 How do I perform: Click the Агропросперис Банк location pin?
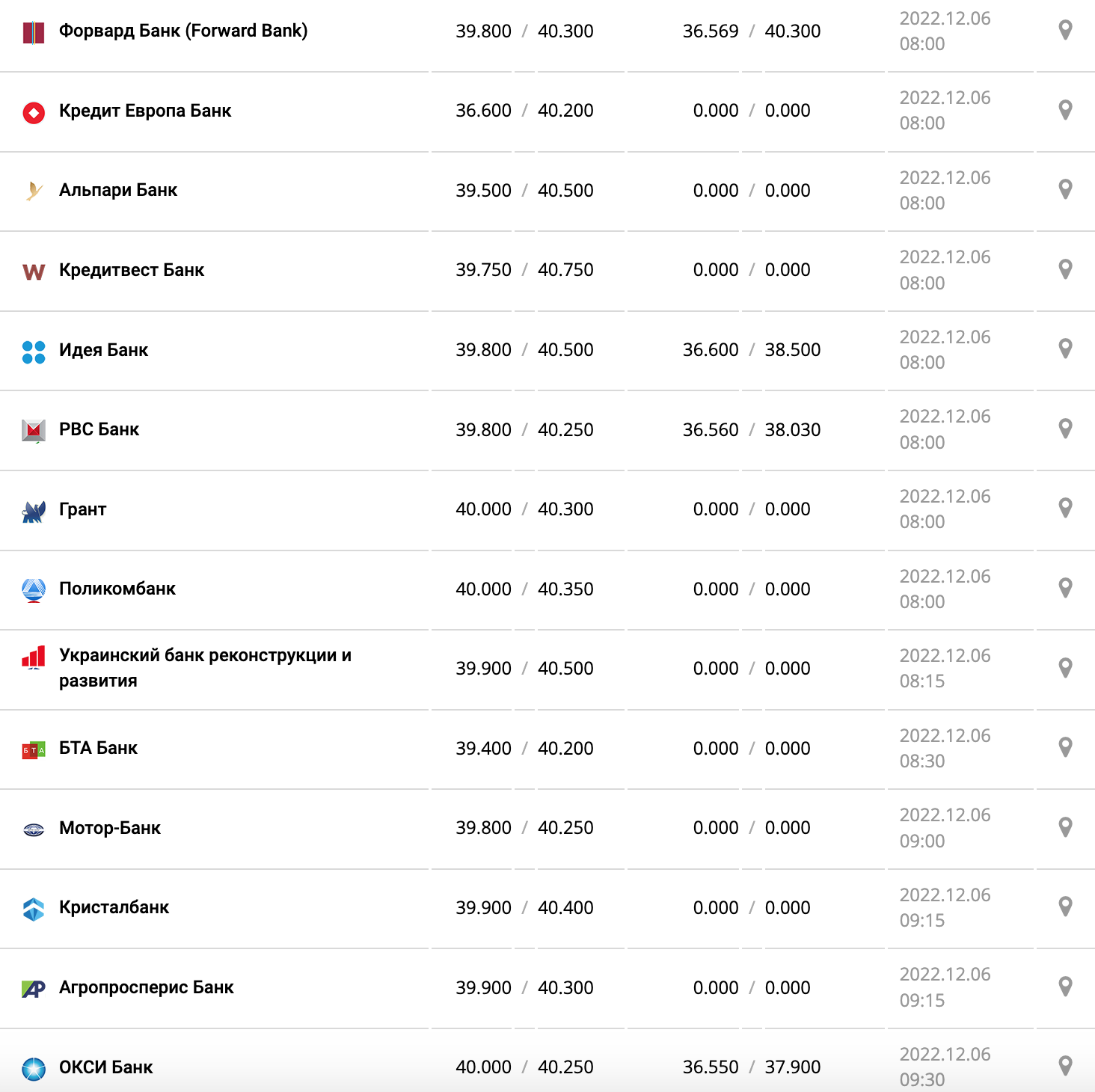click(1066, 987)
